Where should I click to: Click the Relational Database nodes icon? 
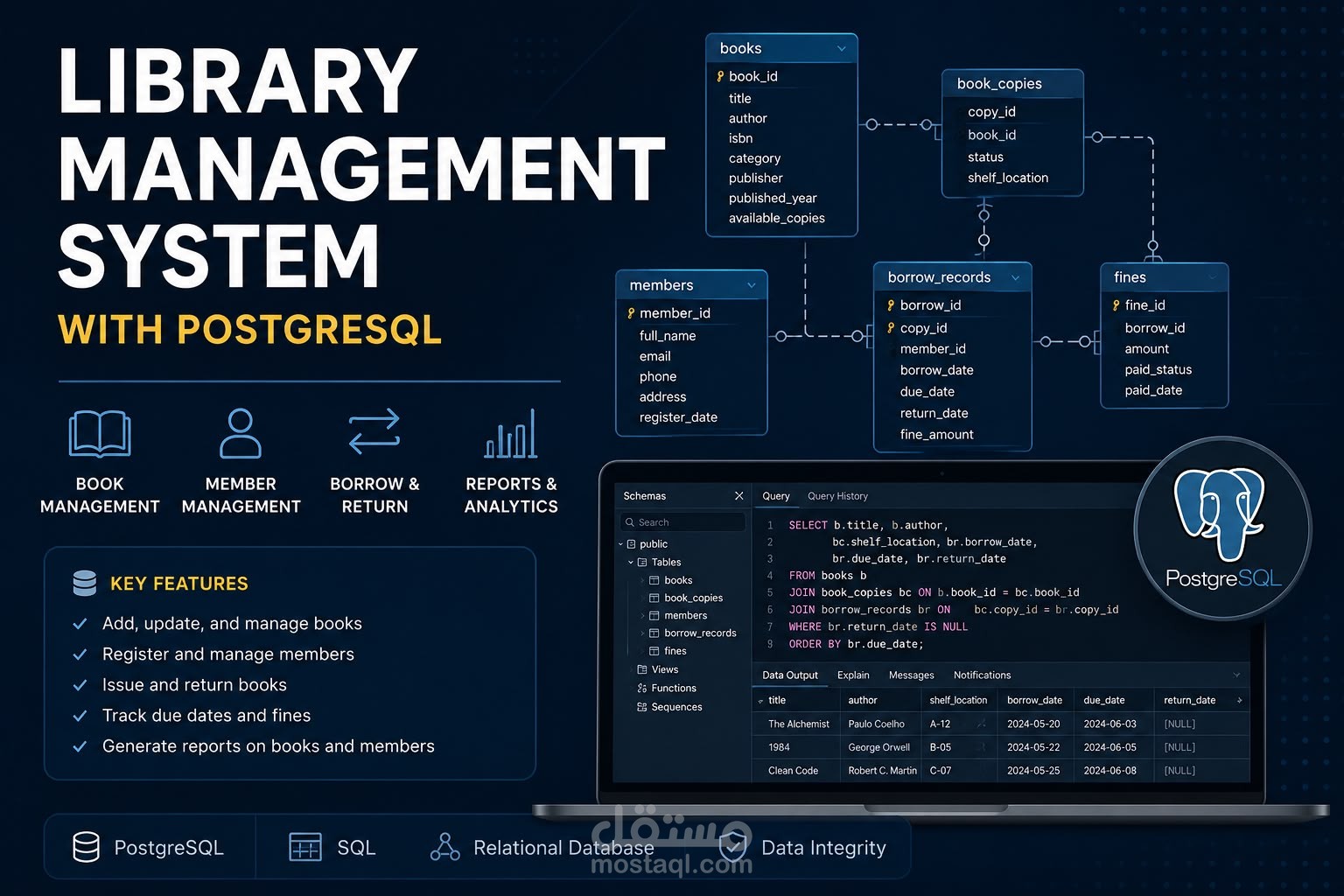[445, 847]
